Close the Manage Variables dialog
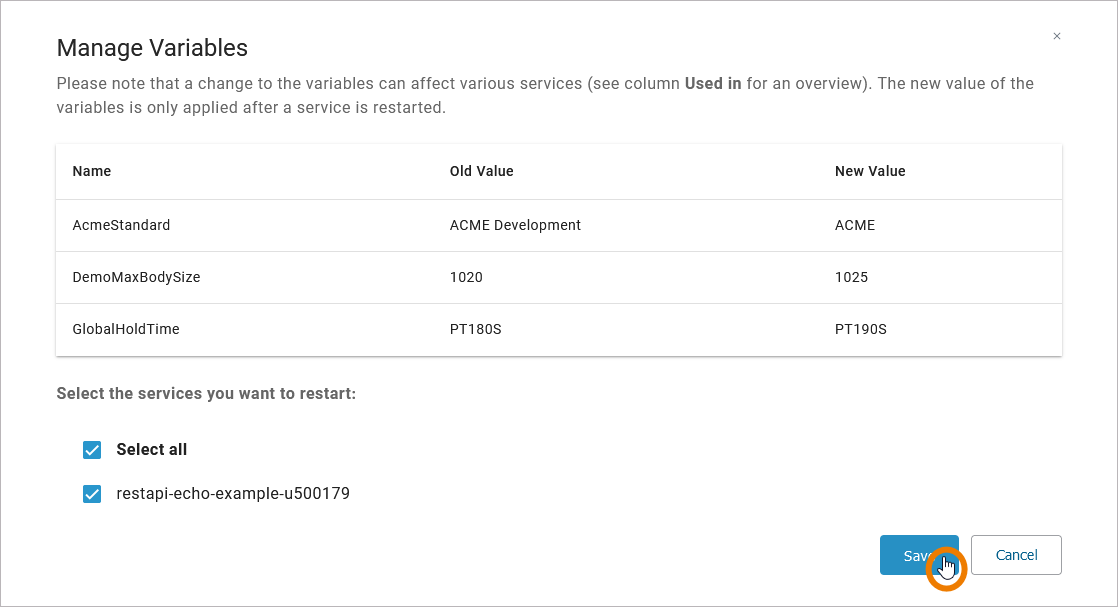Screen dimensions: 1118x607 [x=1057, y=36]
